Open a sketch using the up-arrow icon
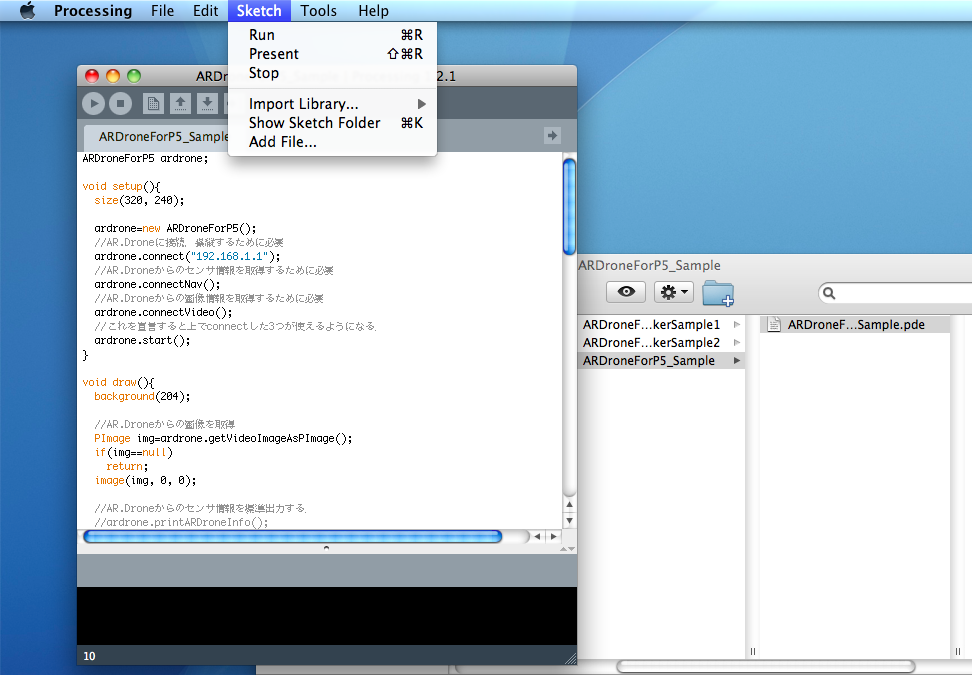This screenshot has height=675, width=972. pyautogui.click(x=180, y=104)
